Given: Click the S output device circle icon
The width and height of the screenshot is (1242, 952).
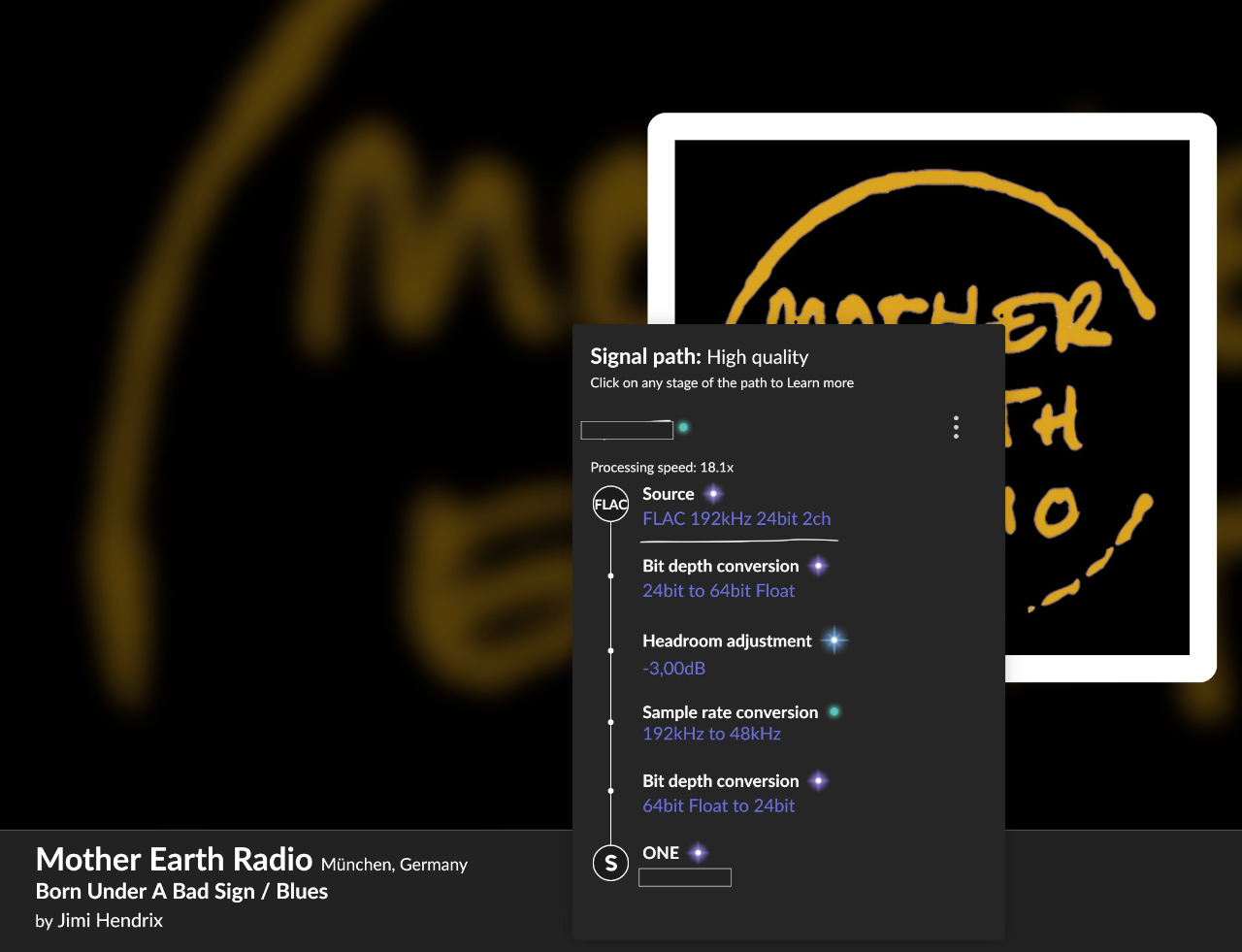Looking at the screenshot, I should click(x=610, y=863).
